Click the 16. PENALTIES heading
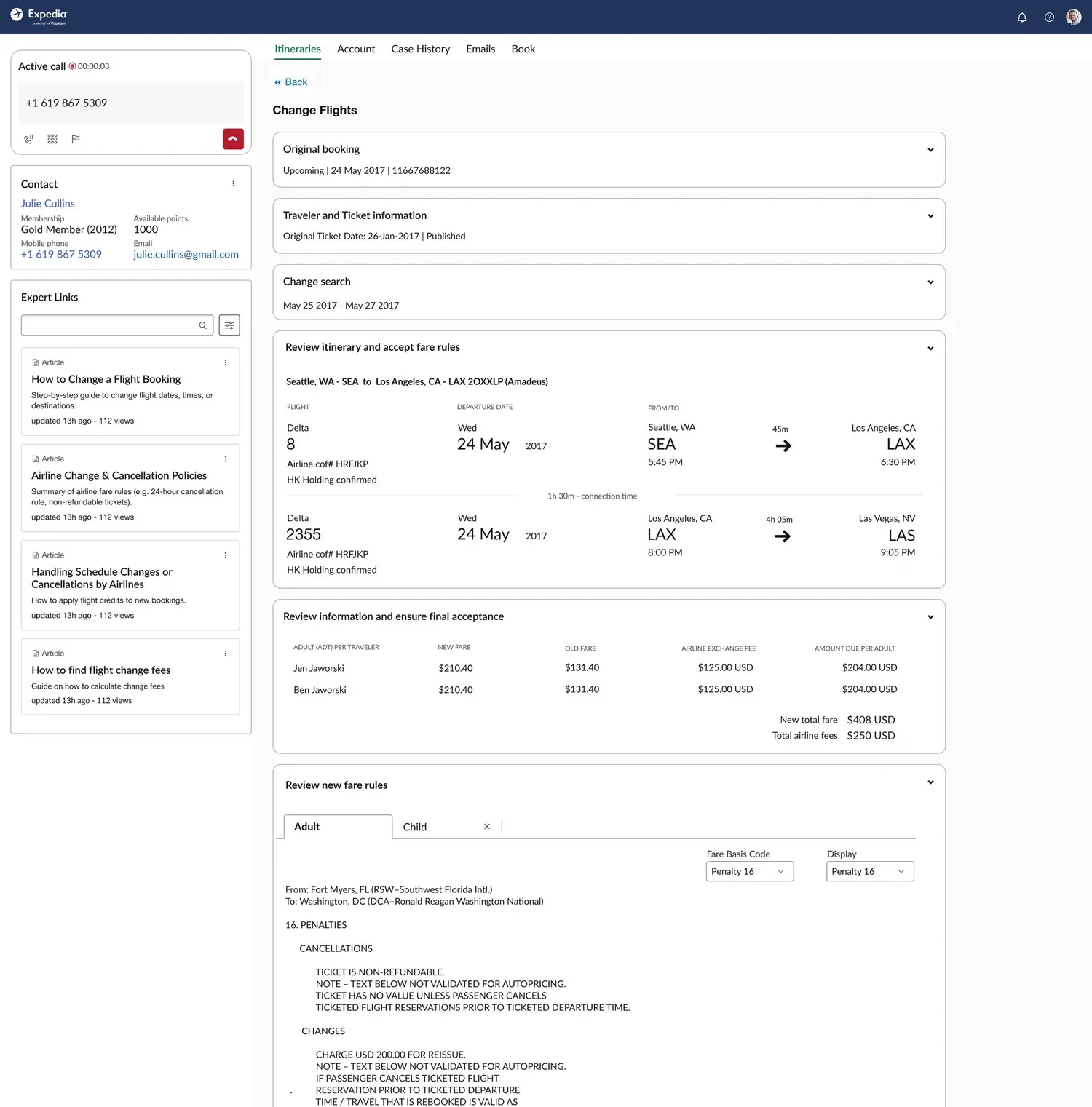Viewport: 1092px width, 1107px height. tap(316, 925)
